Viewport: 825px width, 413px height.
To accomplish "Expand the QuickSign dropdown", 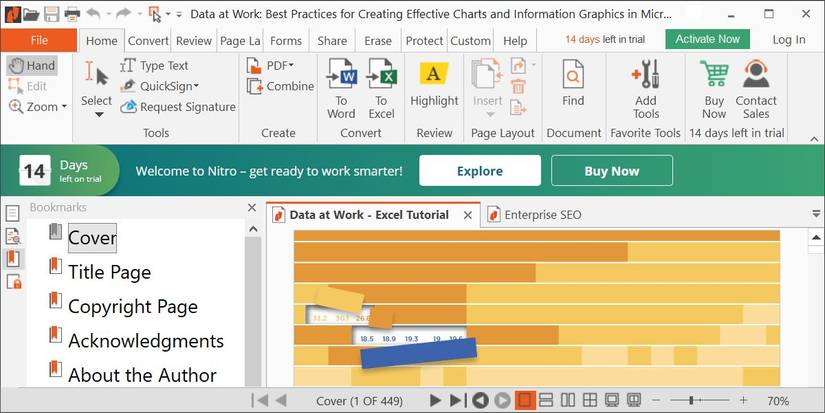I will (x=160, y=86).
